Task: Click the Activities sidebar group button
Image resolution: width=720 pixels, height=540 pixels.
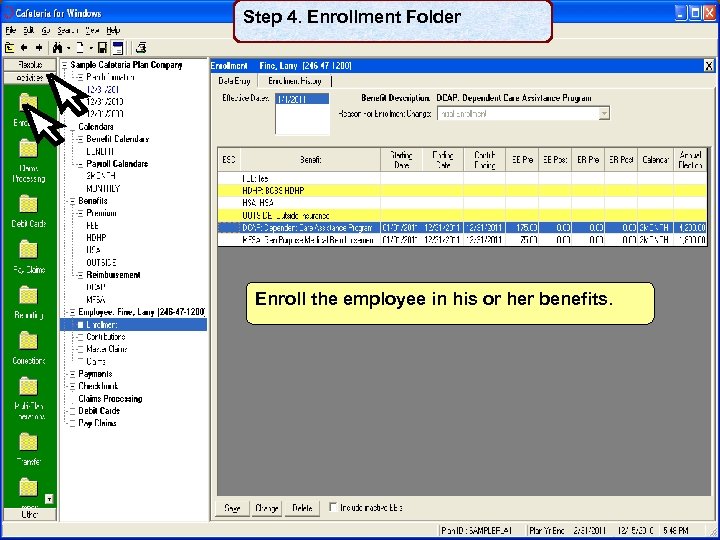Action: click(30, 78)
